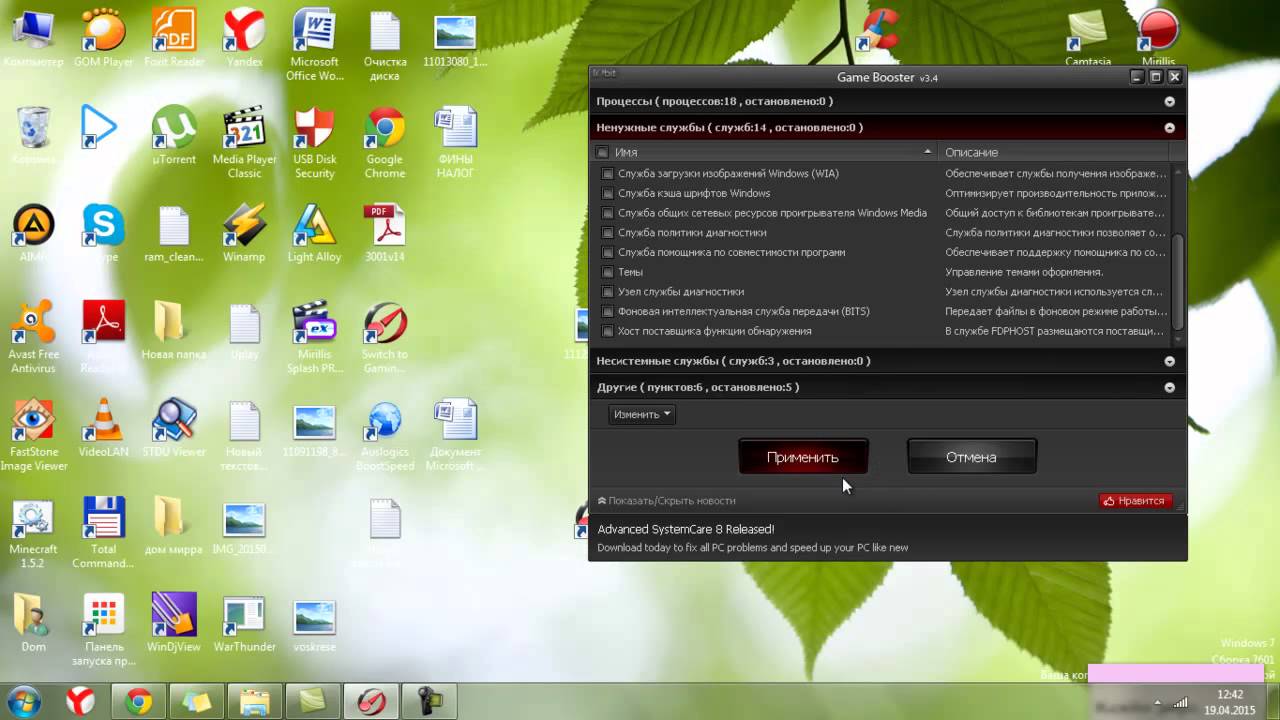Check Служба загрузки изображений Windows (WIA)
The width and height of the screenshot is (1280, 720).
click(x=607, y=174)
